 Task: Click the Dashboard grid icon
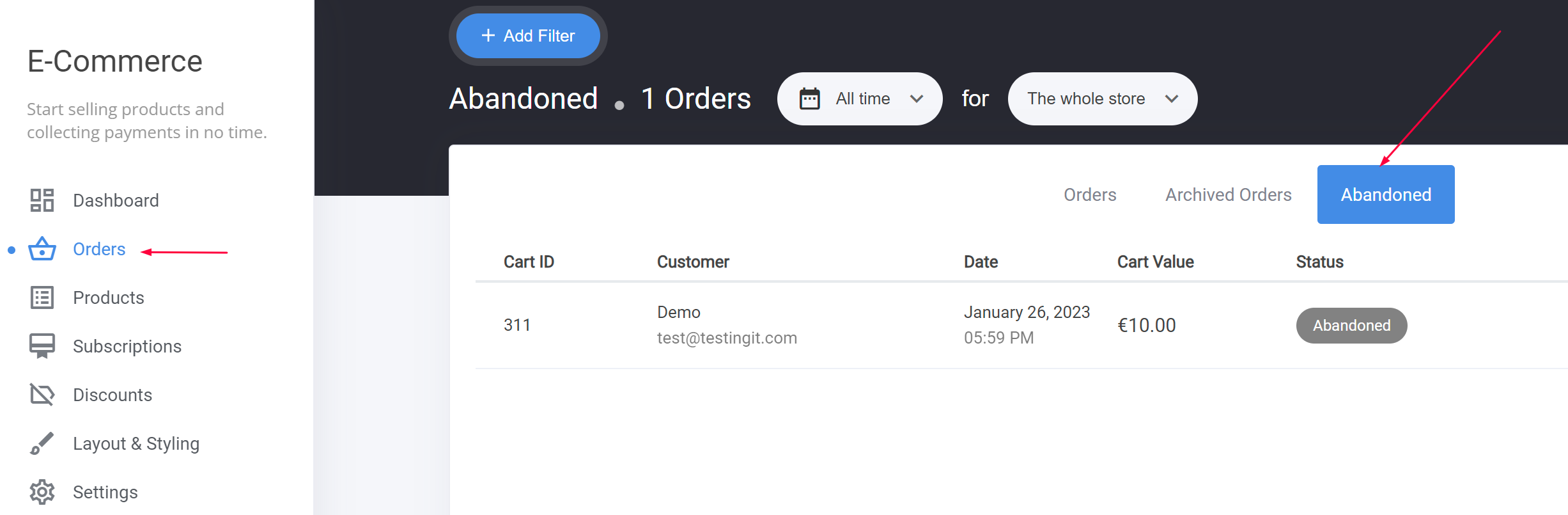[42, 200]
